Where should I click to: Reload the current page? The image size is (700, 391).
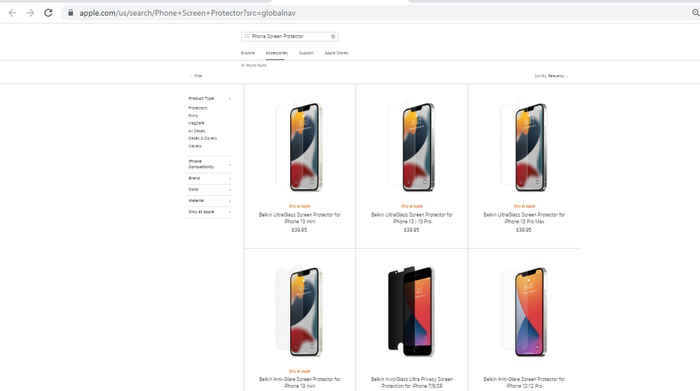(48, 13)
